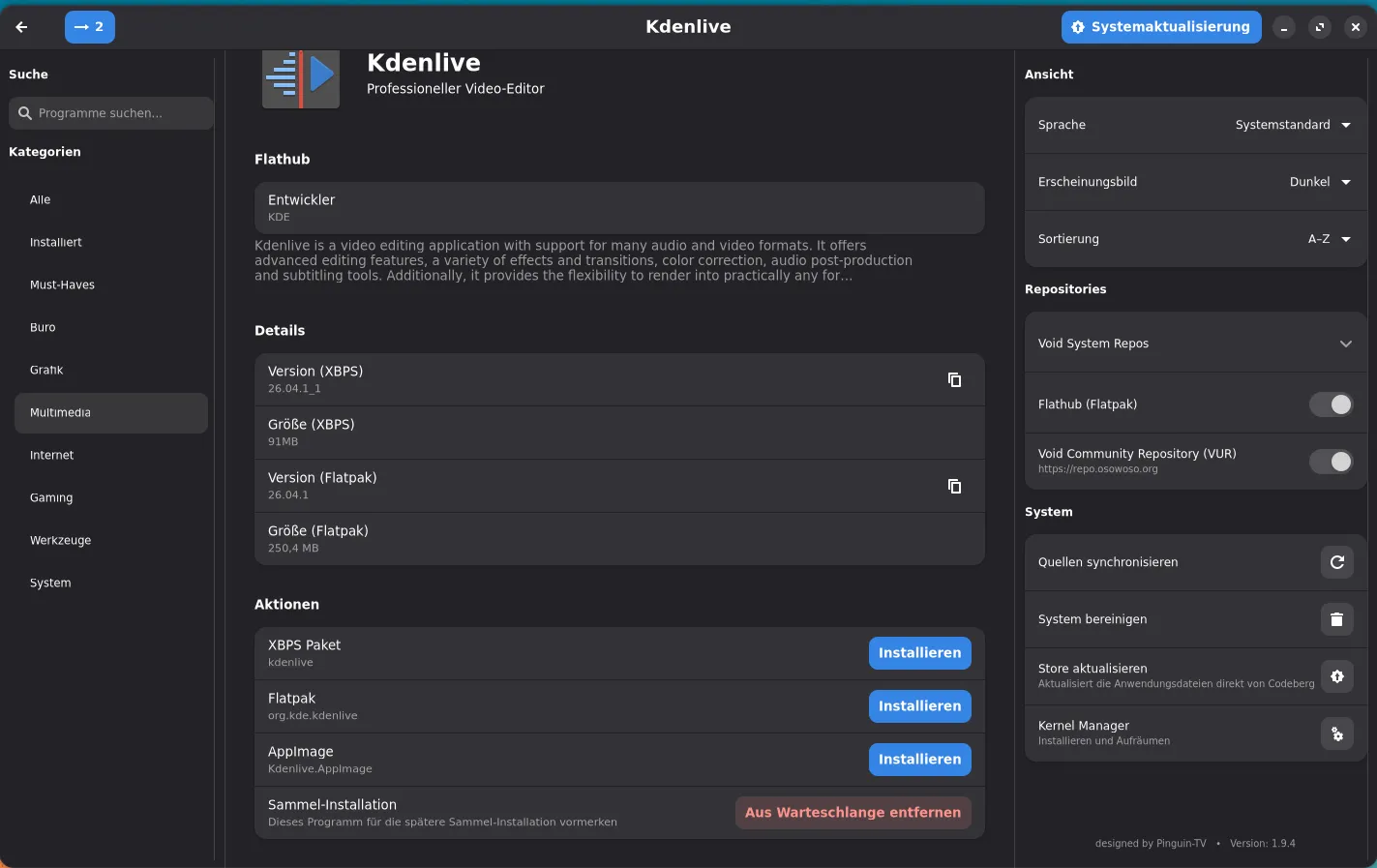Toggle the Flathub (Flatpak) switch
Viewport: 1377px width, 868px height.
[1331, 404]
